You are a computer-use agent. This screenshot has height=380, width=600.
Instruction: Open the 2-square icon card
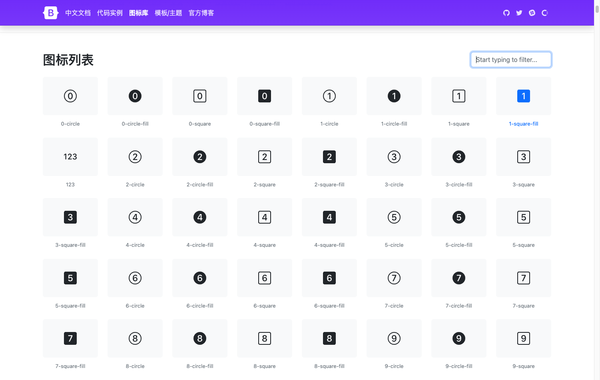pyautogui.click(x=264, y=157)
